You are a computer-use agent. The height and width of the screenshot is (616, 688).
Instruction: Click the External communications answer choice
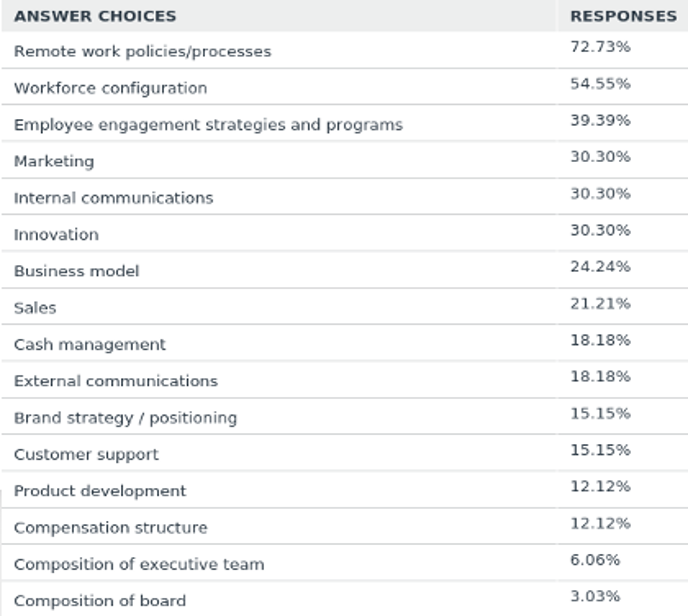[115, 381]
